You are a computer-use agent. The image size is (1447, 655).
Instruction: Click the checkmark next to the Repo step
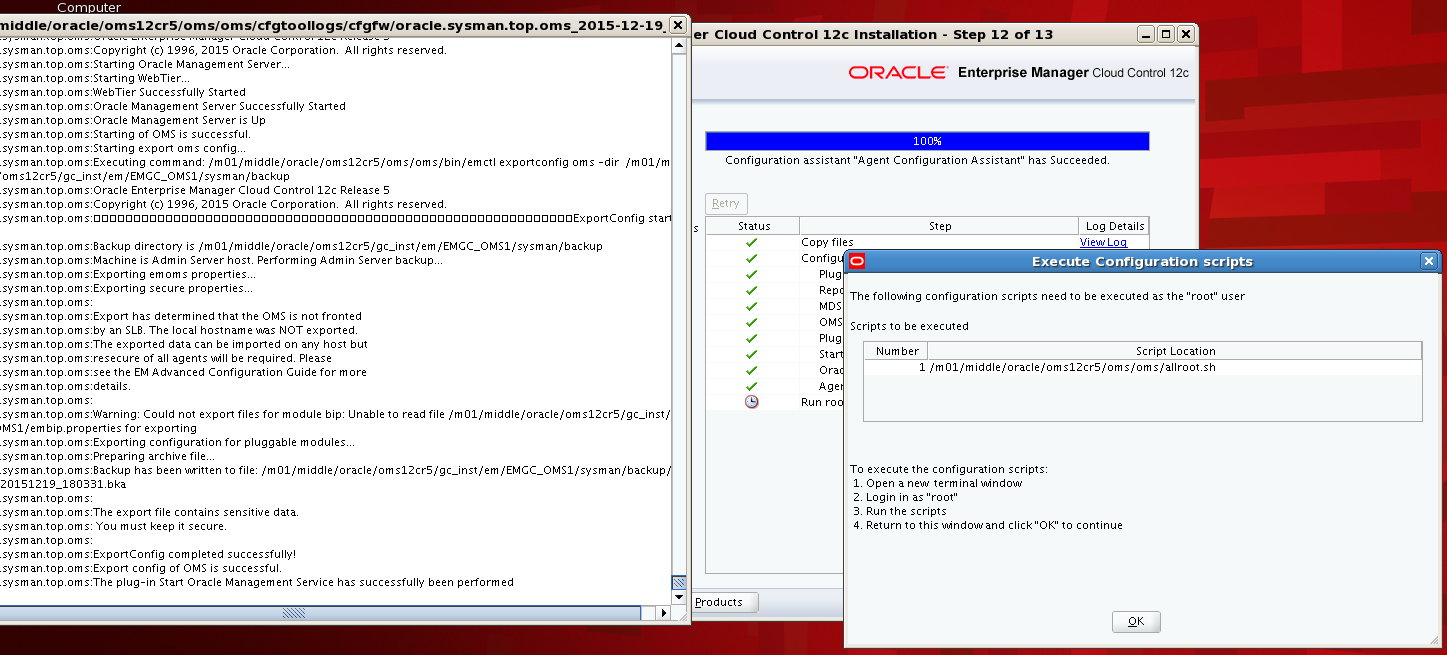tap(751, 290)
